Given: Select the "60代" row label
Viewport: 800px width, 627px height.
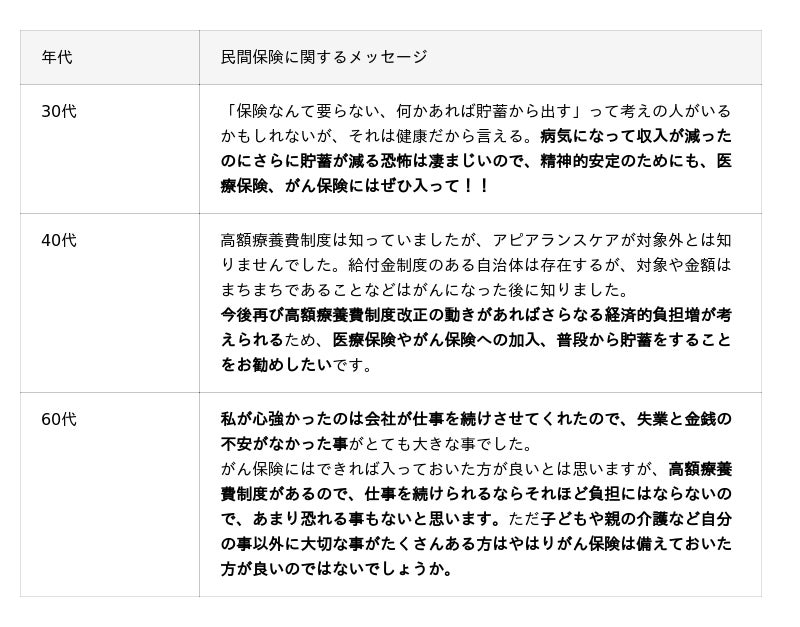Looking at the screenshot, I should [59, 419].
